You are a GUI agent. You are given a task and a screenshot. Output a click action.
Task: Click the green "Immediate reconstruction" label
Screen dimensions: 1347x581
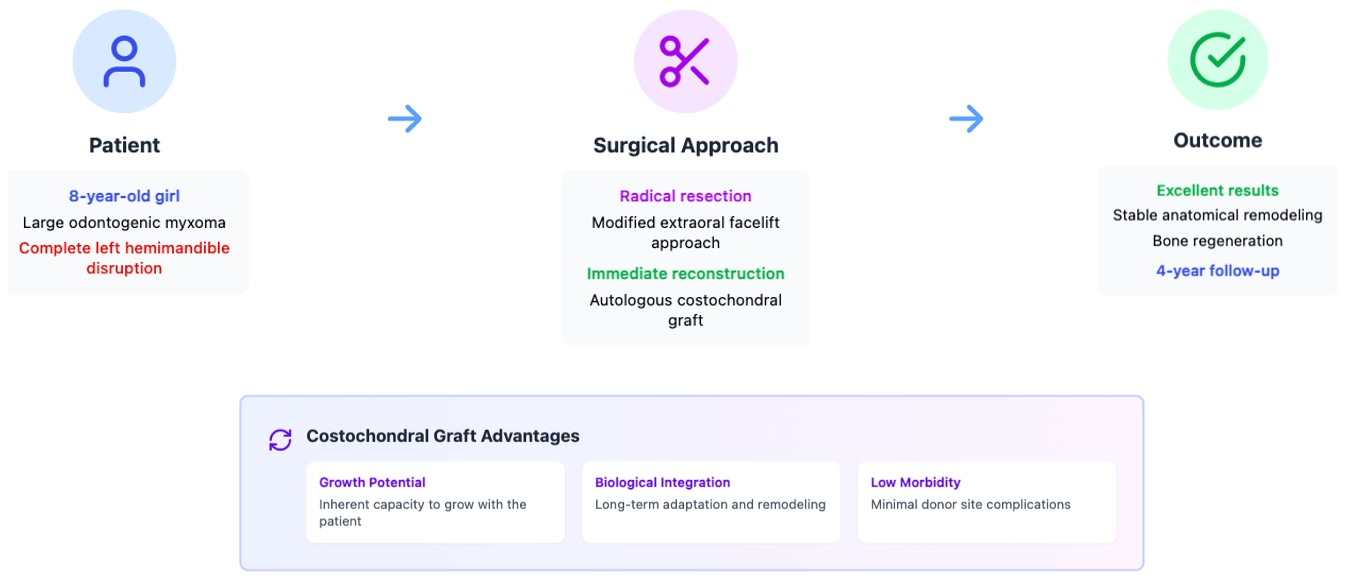[685, 273]
